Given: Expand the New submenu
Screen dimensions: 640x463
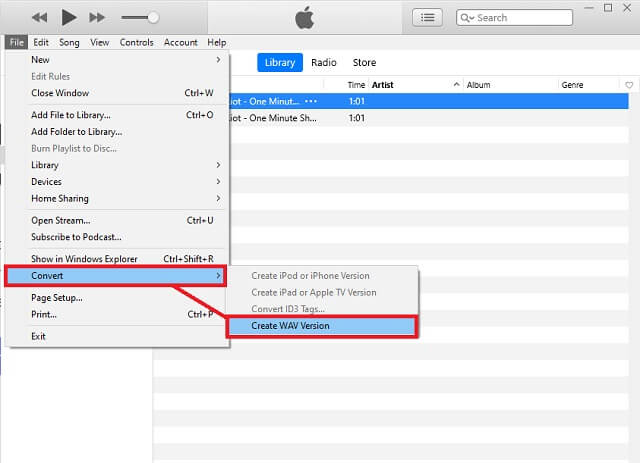Looking at the screenshot, I should click(x=118, y=60).
